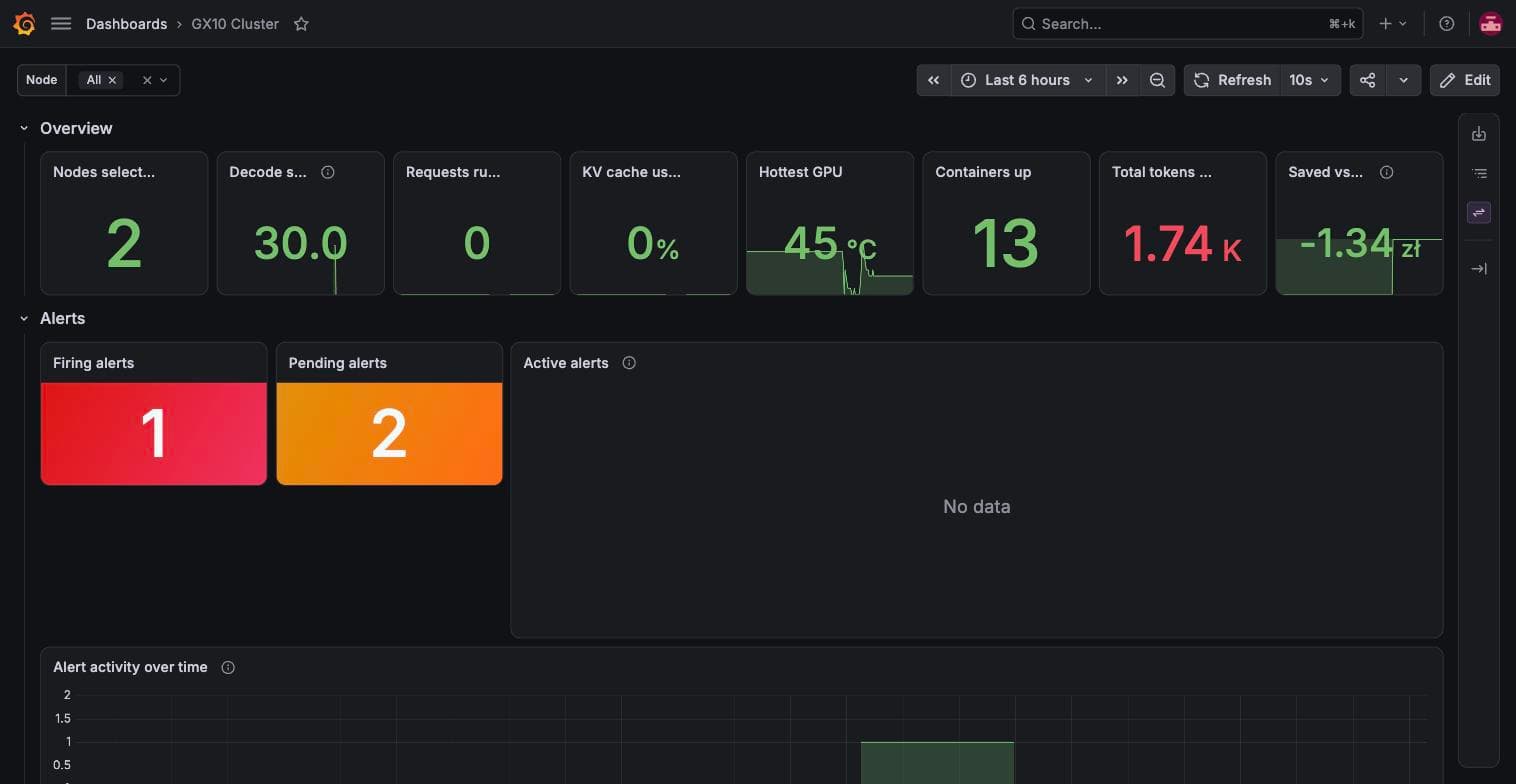
Task: Click the 45 °C GPU temperature value
Action: point(830,243)
